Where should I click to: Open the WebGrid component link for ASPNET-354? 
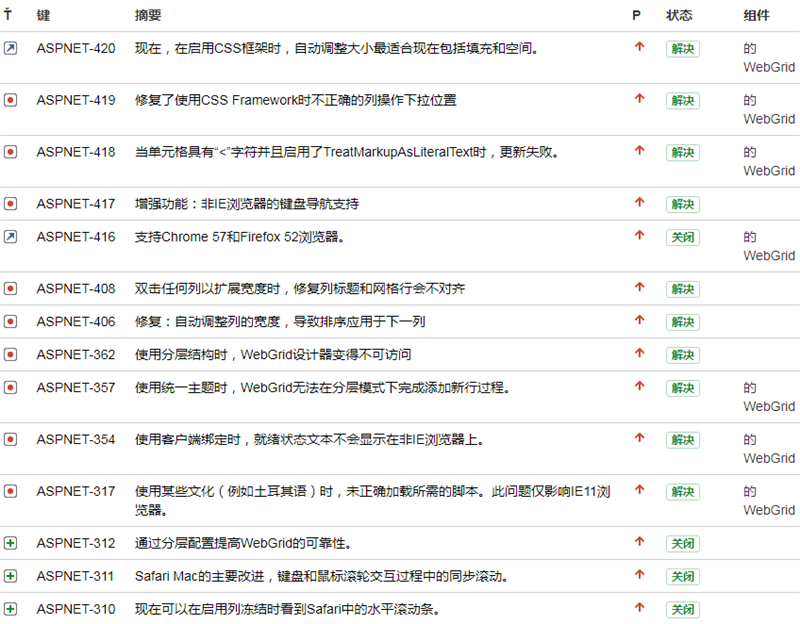tap(769, 458)
